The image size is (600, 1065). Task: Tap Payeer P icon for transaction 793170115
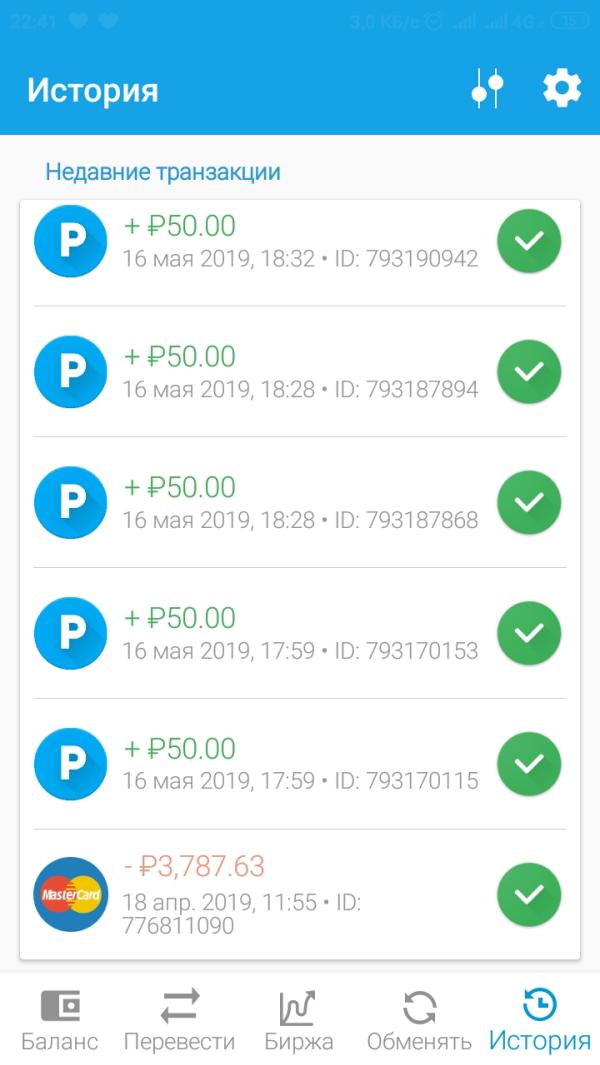71,763
